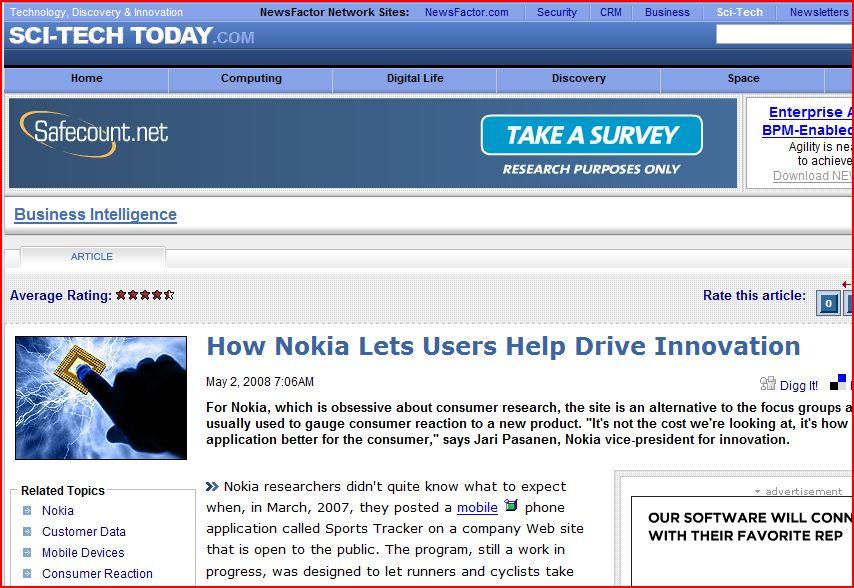Open the Digital Life navigation menu

415,79
